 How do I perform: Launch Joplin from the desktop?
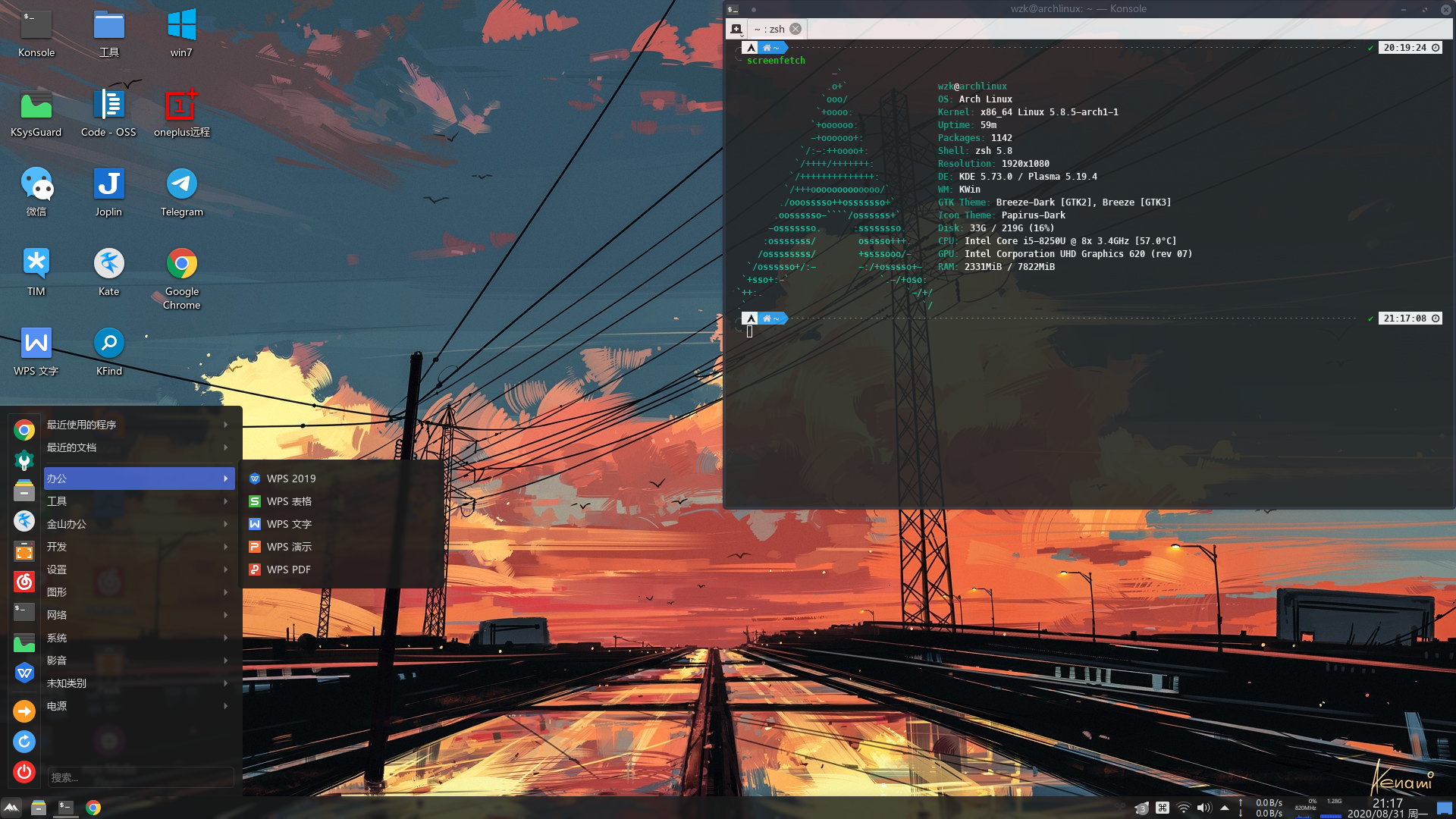pos(108,193)
